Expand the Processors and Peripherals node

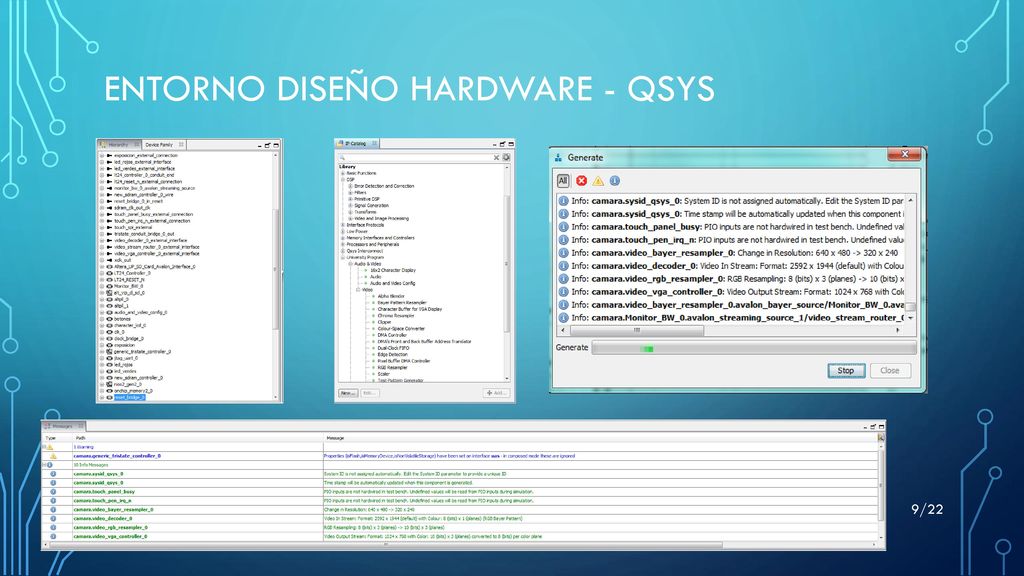pyautogui.click(x=343, y=244)
